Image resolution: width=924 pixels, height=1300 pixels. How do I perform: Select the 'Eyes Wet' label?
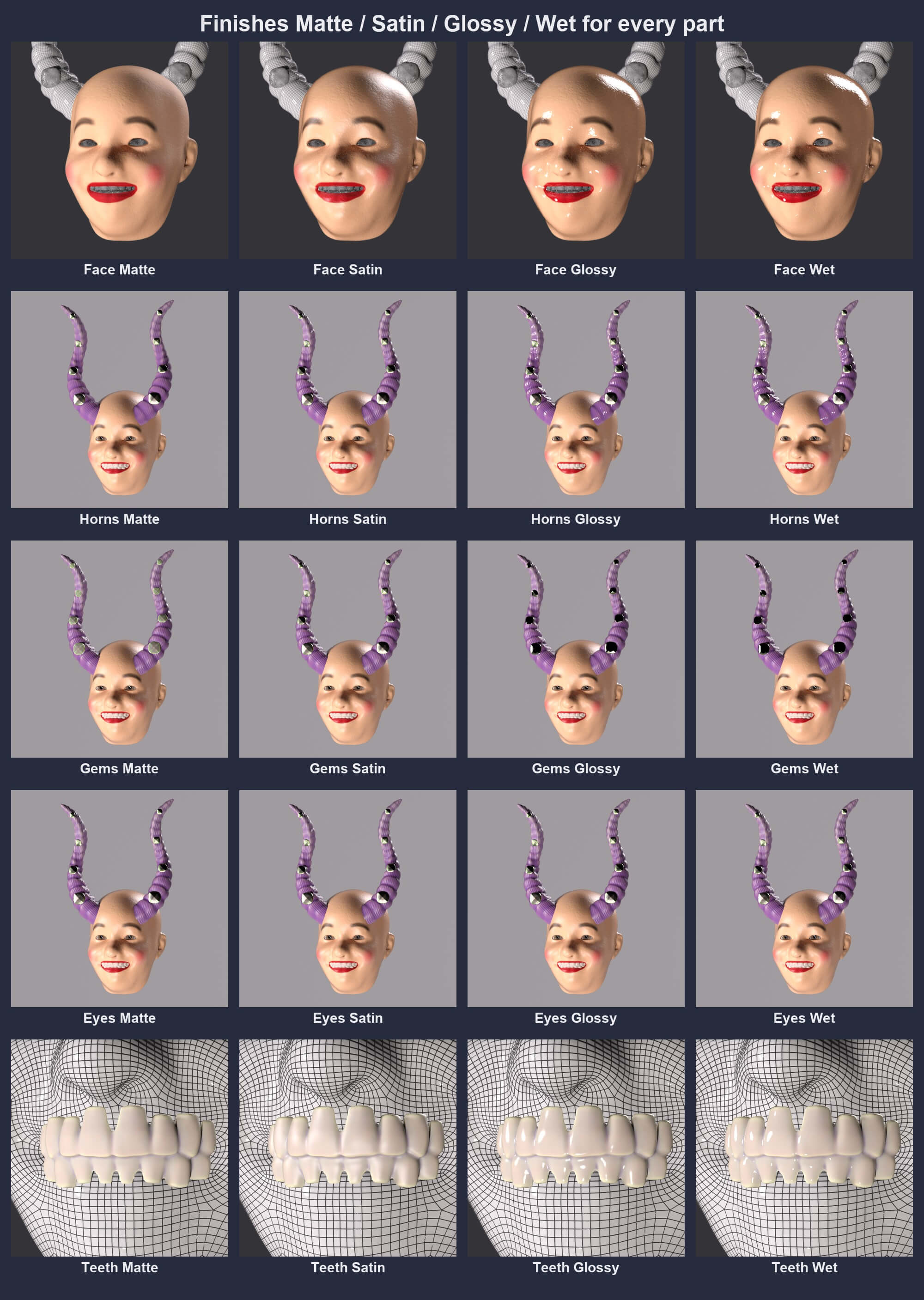pos(804,1018)
